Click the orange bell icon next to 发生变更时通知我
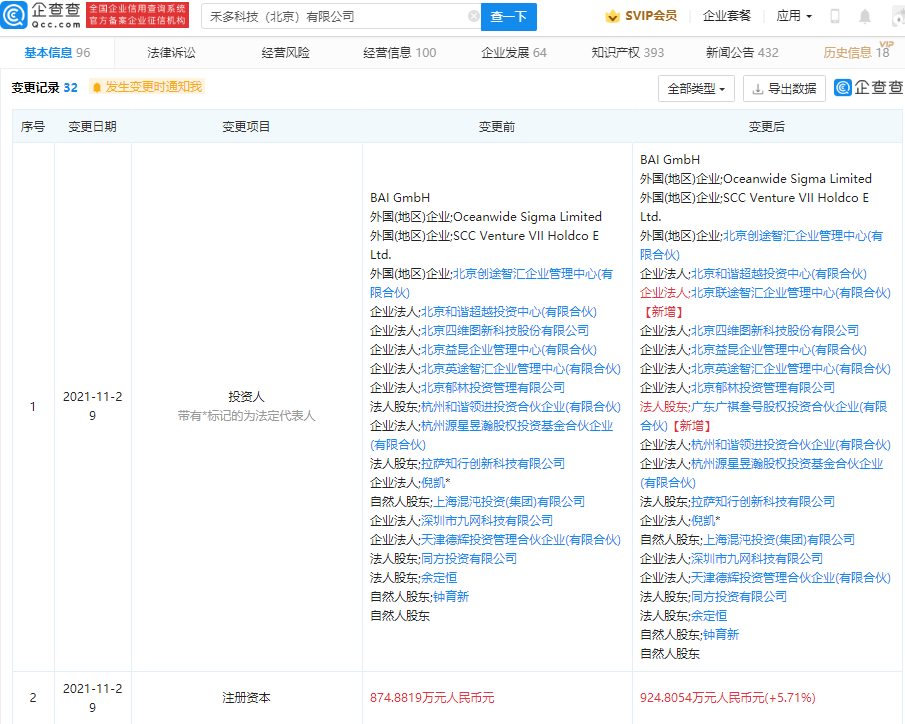 point(96,87)
